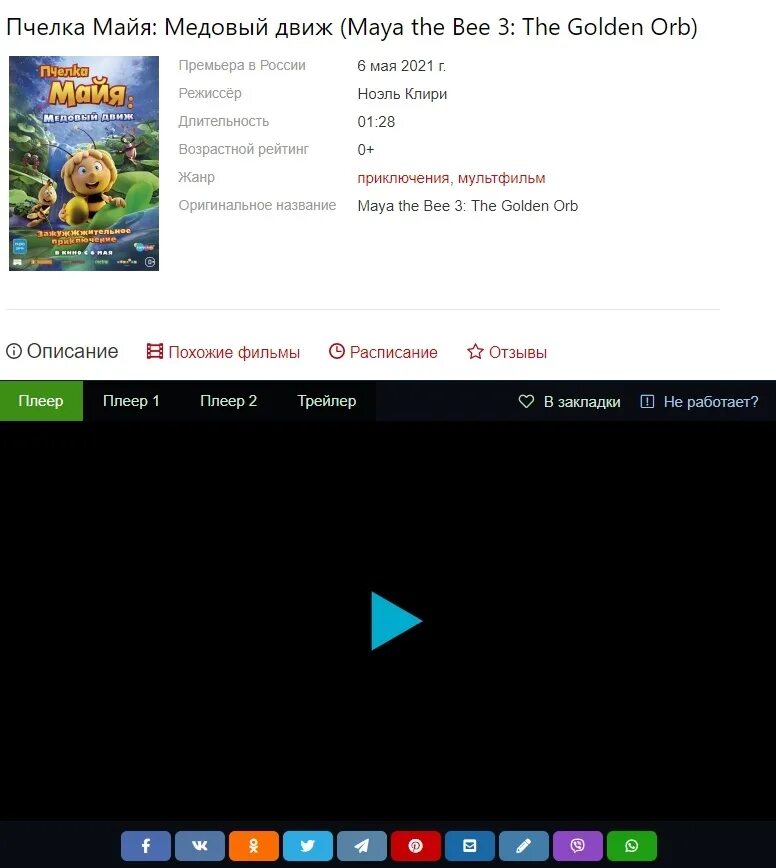Click the age rating value 0+
Image resolution: width=776 pixels, height=868 pixels.
click(x=366, y=149)
